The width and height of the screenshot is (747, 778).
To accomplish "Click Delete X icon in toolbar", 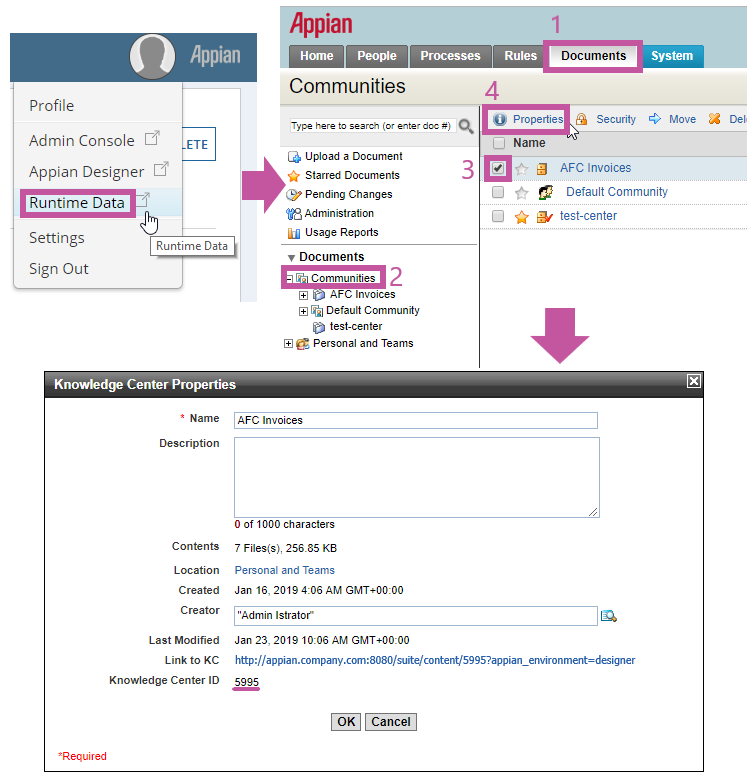I will click(x=714, y=119).
